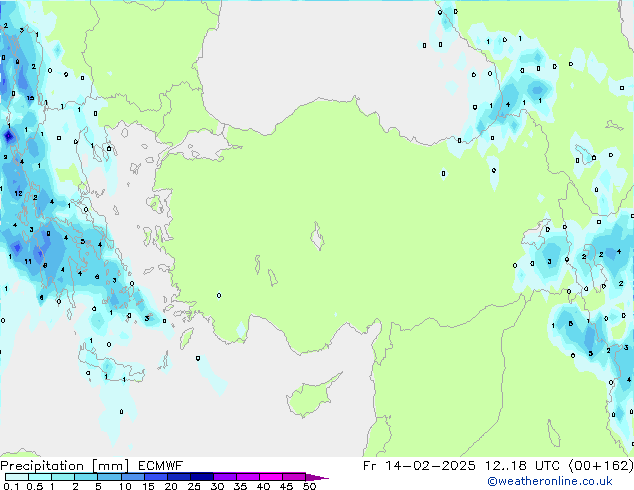Click the precipitation value 11 over western Greece
The height and width of the screenshot is (490, 634).
28,260
